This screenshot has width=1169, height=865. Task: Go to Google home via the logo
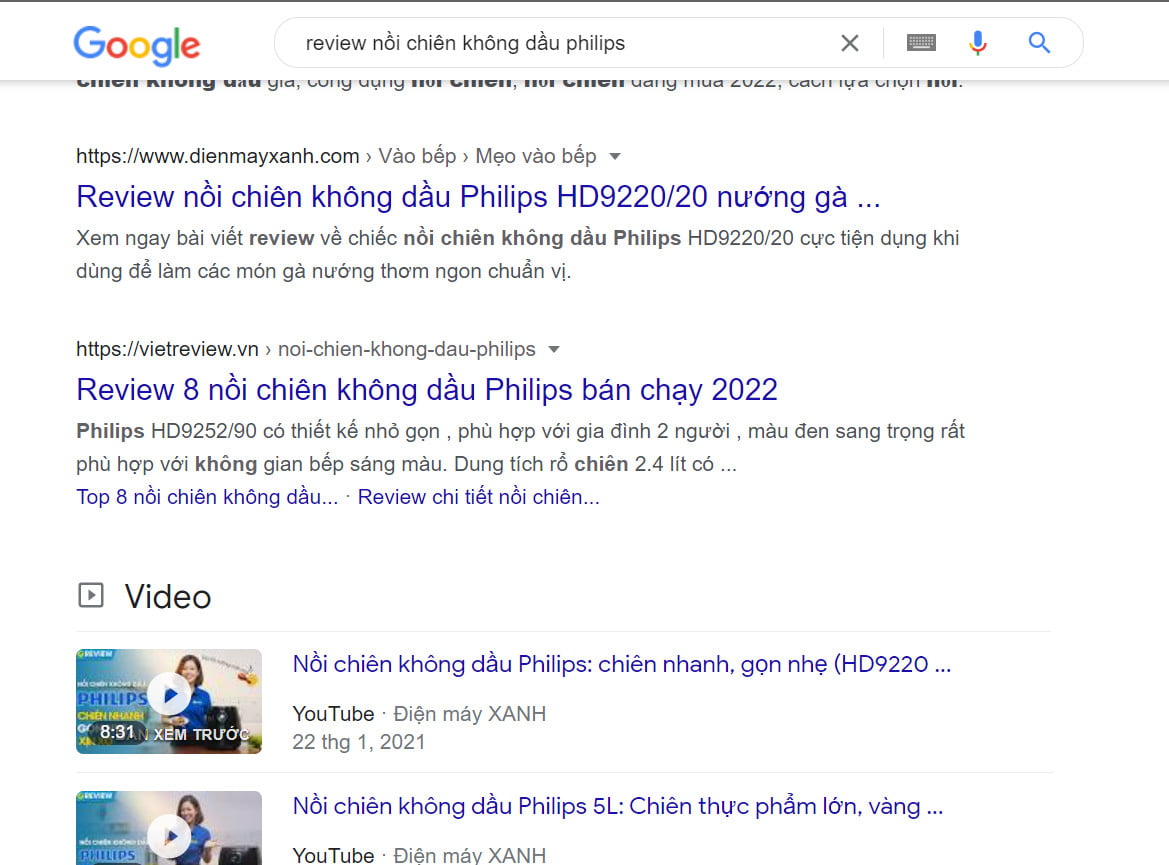point(136,45)
